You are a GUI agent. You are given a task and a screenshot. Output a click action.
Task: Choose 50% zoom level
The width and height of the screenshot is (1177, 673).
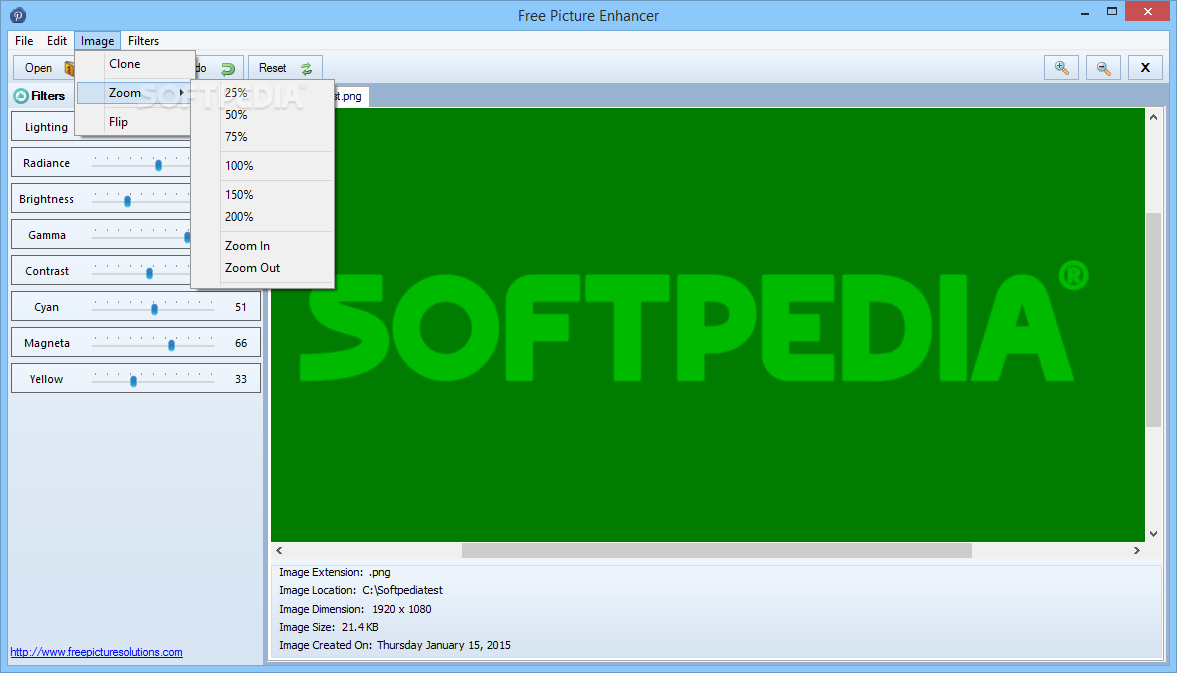pos(262,115)
